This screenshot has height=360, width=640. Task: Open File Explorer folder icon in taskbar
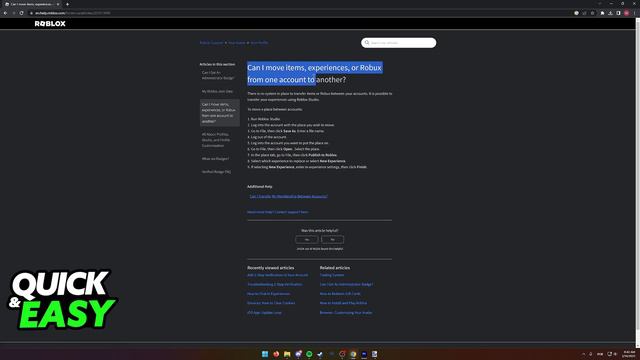point(287,354)
